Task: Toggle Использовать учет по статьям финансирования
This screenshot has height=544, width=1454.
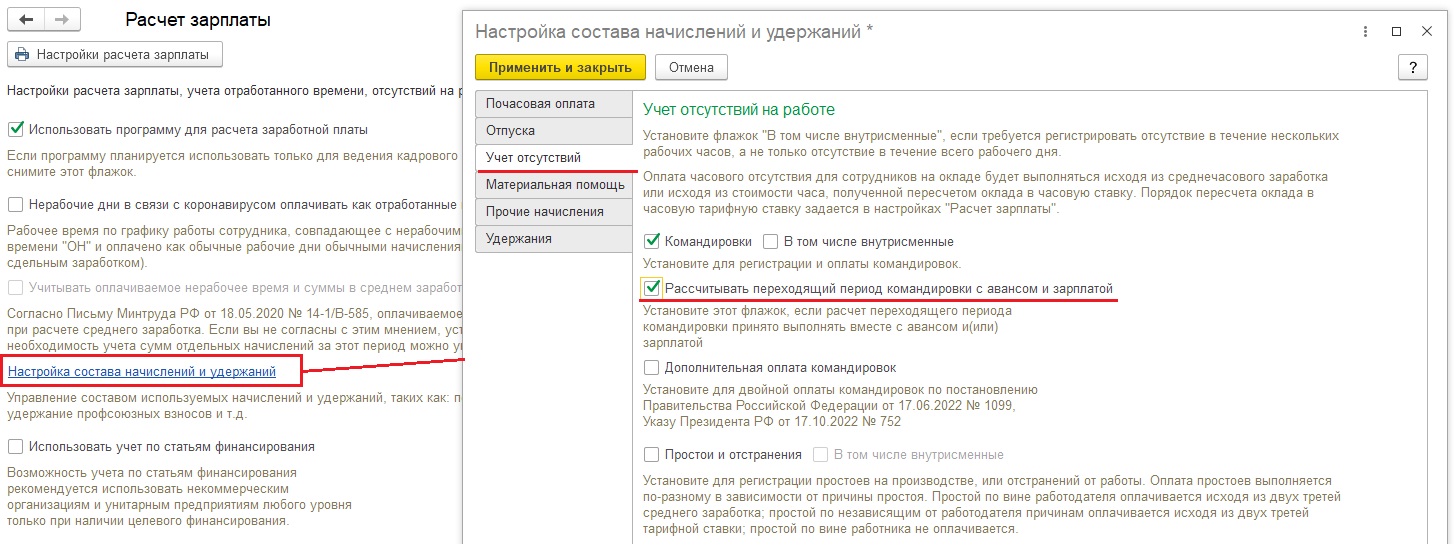Action: [15, 447]
